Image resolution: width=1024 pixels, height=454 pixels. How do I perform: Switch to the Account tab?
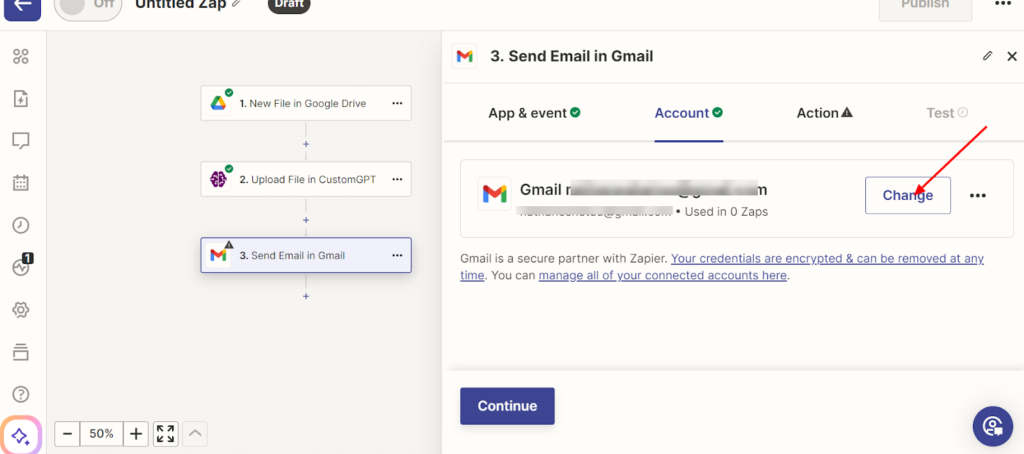click(x=688, y=113)
